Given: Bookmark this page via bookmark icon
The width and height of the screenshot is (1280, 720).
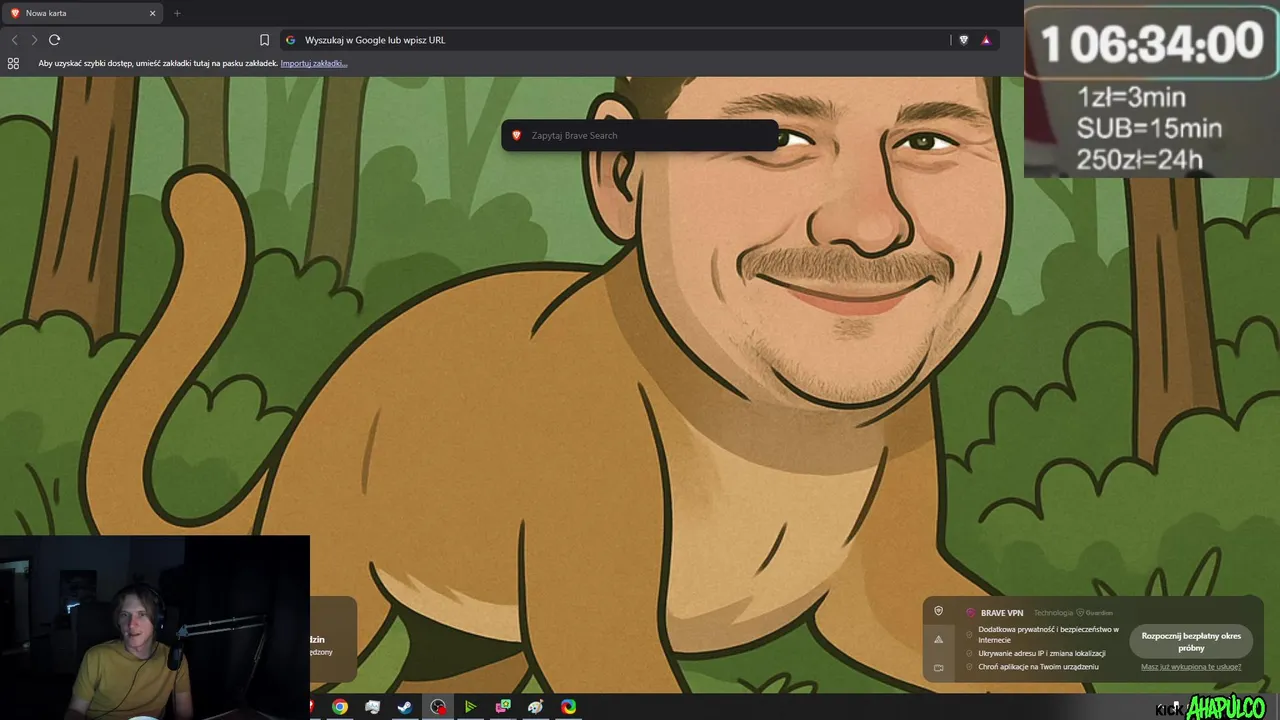Looking at the screenshot, I should coord(264,40).
